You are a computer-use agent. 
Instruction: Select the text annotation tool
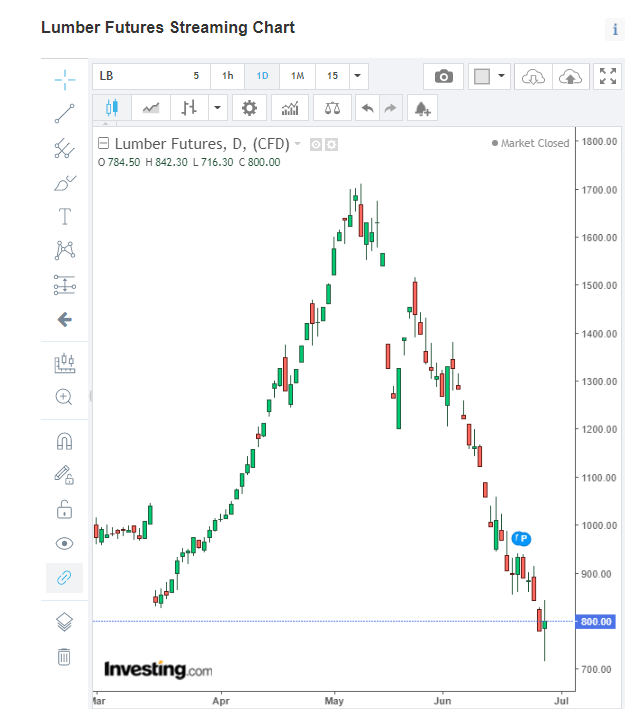[x=65, y=216]
